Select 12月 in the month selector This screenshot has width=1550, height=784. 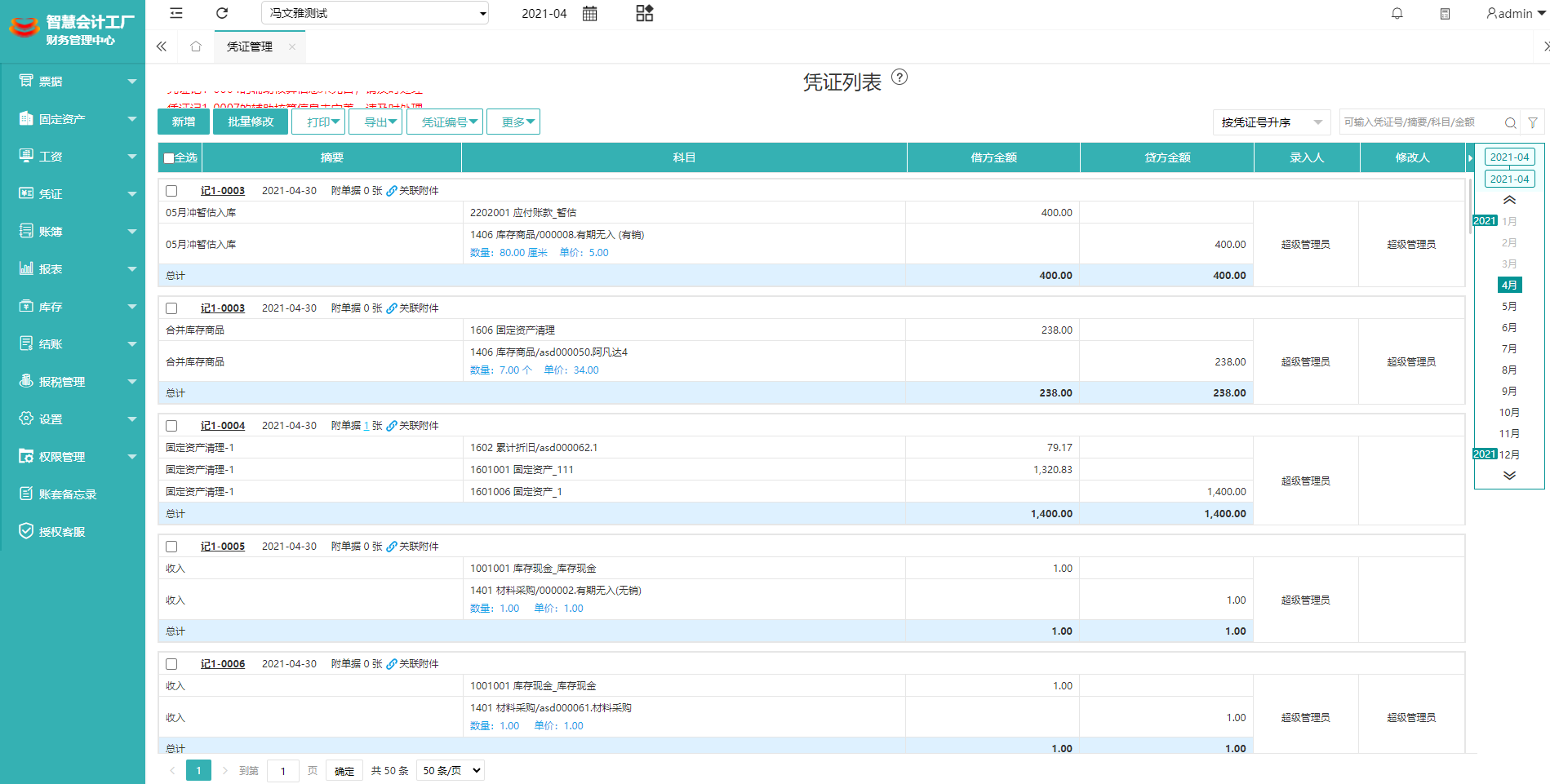coord(1509,454)
